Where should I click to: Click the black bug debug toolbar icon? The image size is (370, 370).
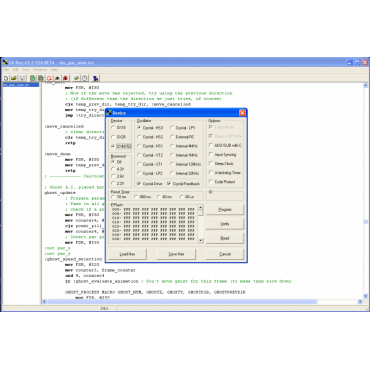click(57, 78)
